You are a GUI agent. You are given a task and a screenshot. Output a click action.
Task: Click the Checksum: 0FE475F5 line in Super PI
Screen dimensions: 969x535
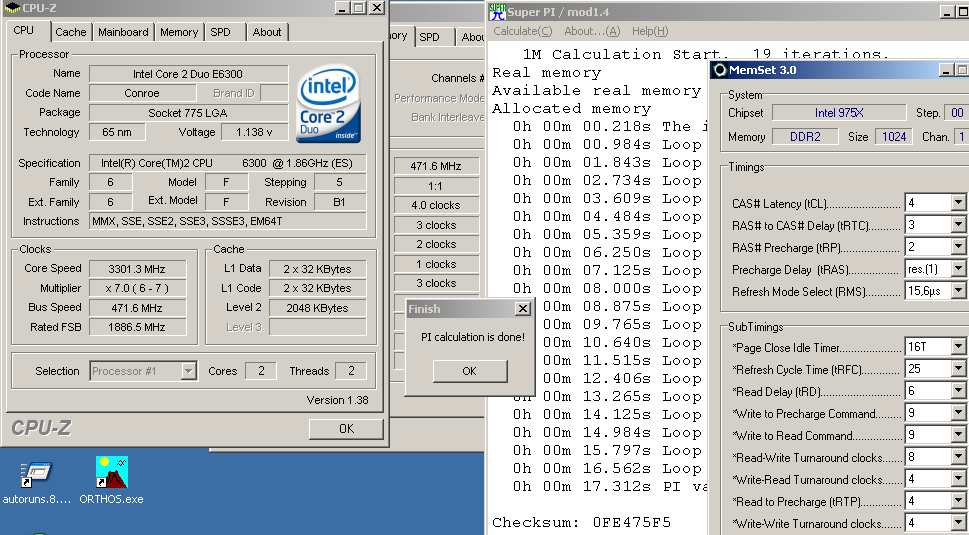click(582, 522)
